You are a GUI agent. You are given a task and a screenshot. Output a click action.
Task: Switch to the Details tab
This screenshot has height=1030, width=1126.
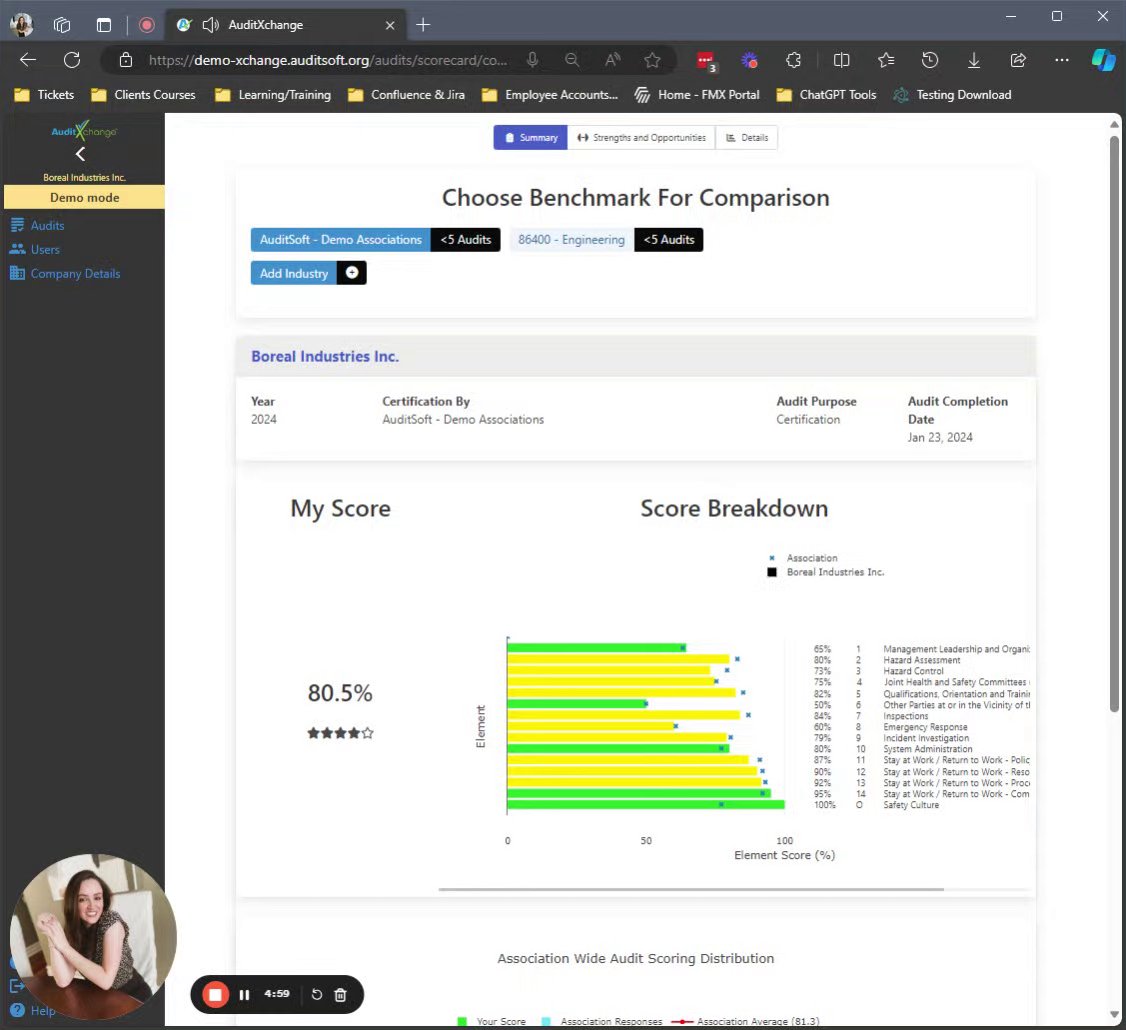click(x=747, y=137)
